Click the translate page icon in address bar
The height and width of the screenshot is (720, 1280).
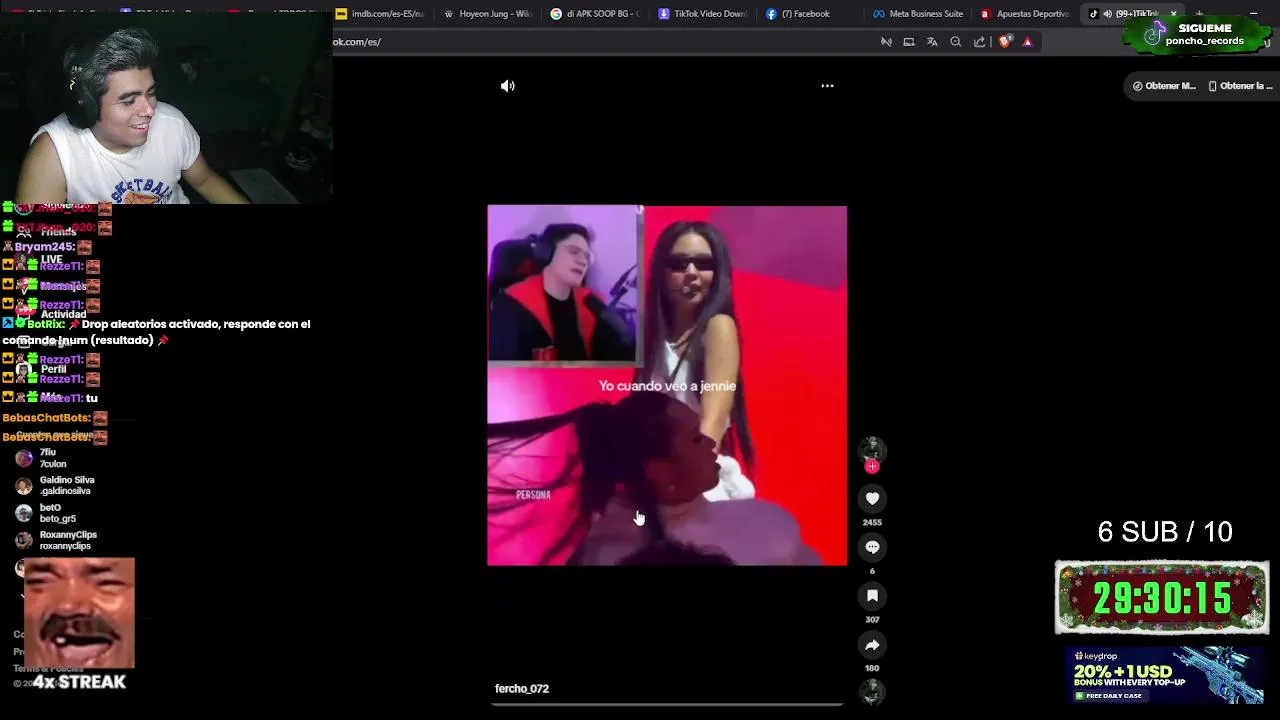coord(932,42)
